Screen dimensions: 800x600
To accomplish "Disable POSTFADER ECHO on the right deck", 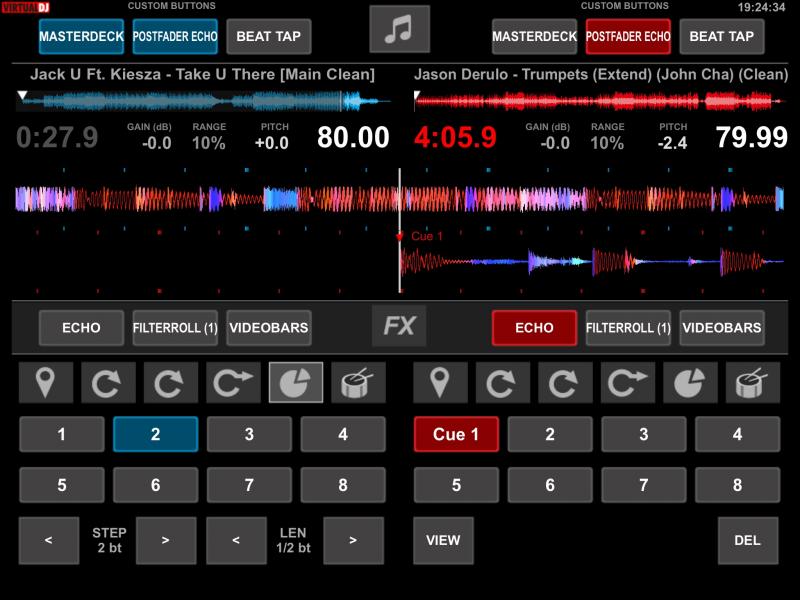I will click(628, 37).
